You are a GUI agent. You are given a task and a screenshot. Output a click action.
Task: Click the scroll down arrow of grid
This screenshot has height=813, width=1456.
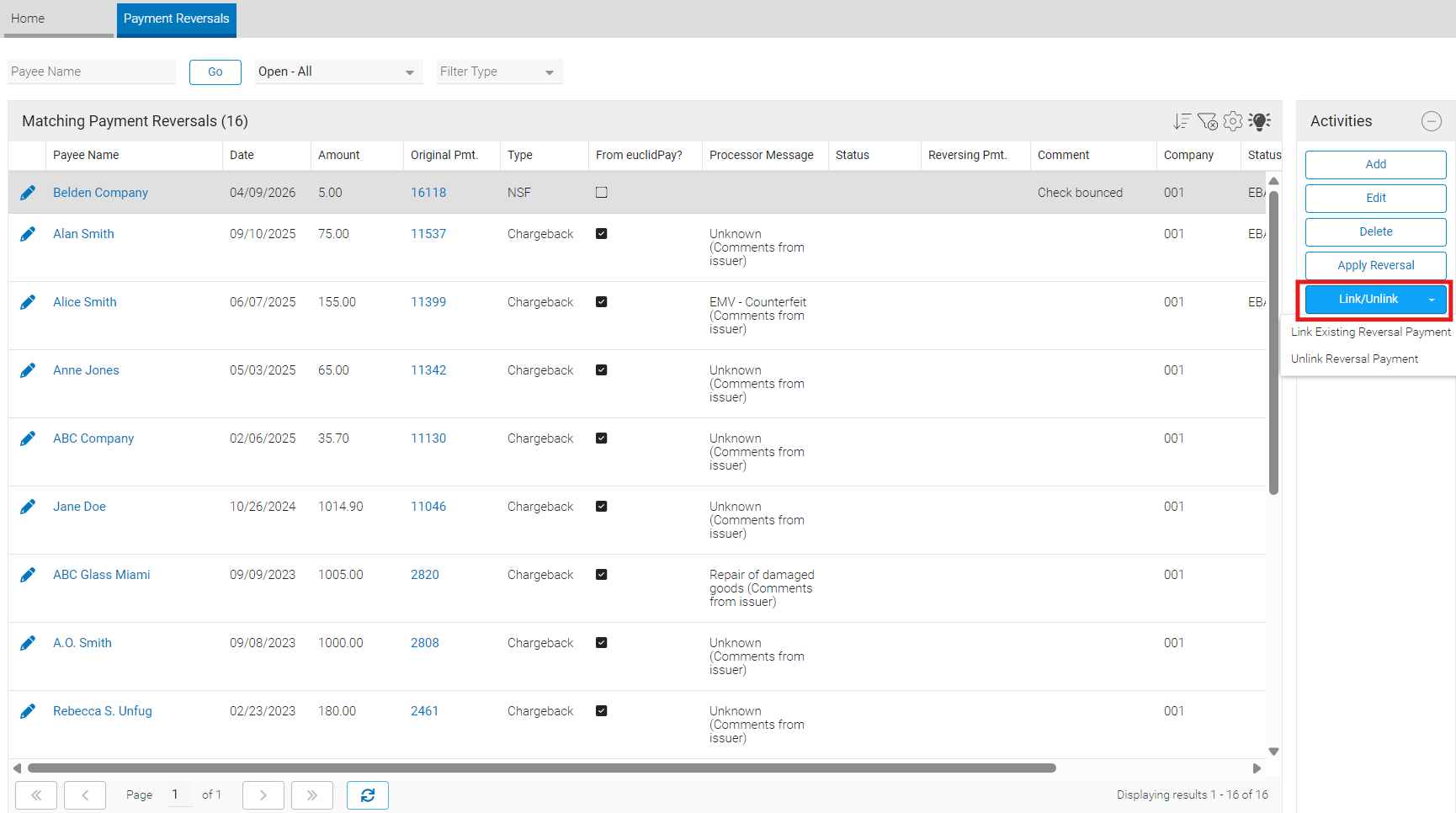click(x=1274, y=752)
